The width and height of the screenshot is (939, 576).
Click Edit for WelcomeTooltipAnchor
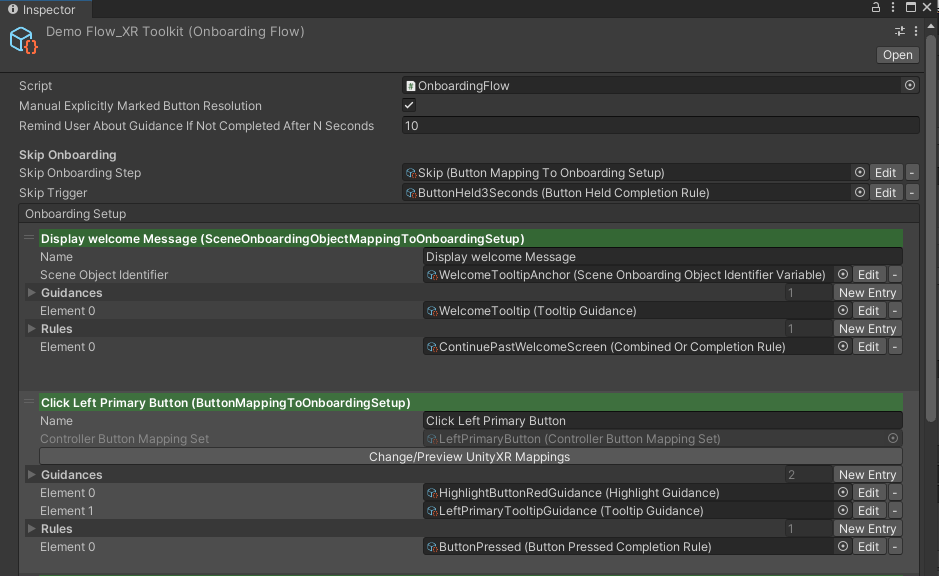click(868, 274)
